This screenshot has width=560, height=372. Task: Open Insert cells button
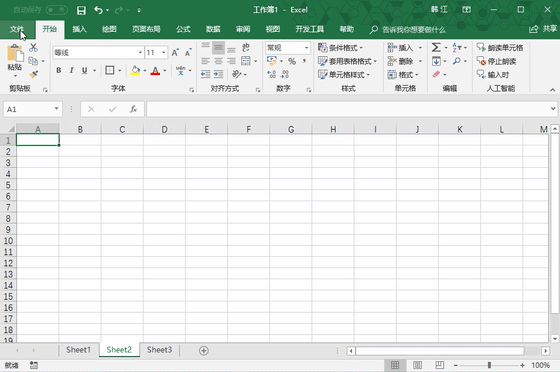(401, 47)
